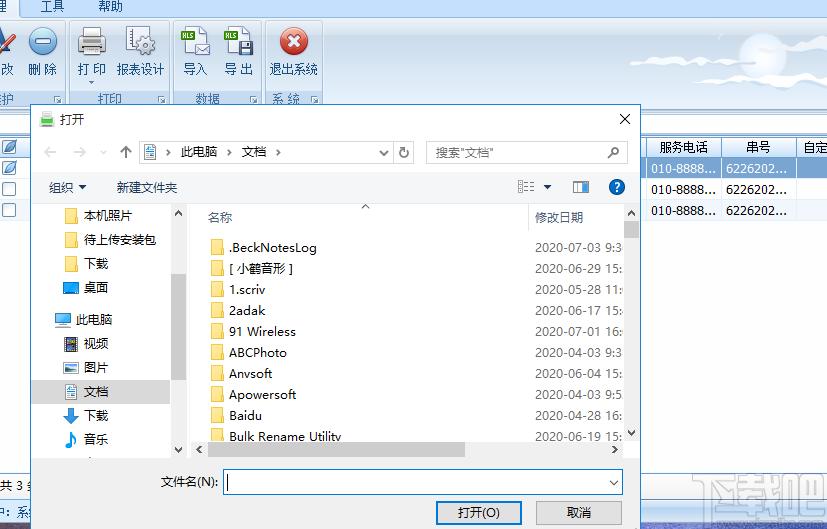Expand the file name combo box dropdown
The width and height of the screenshot is (827, 529).
[x=613, y=482]
